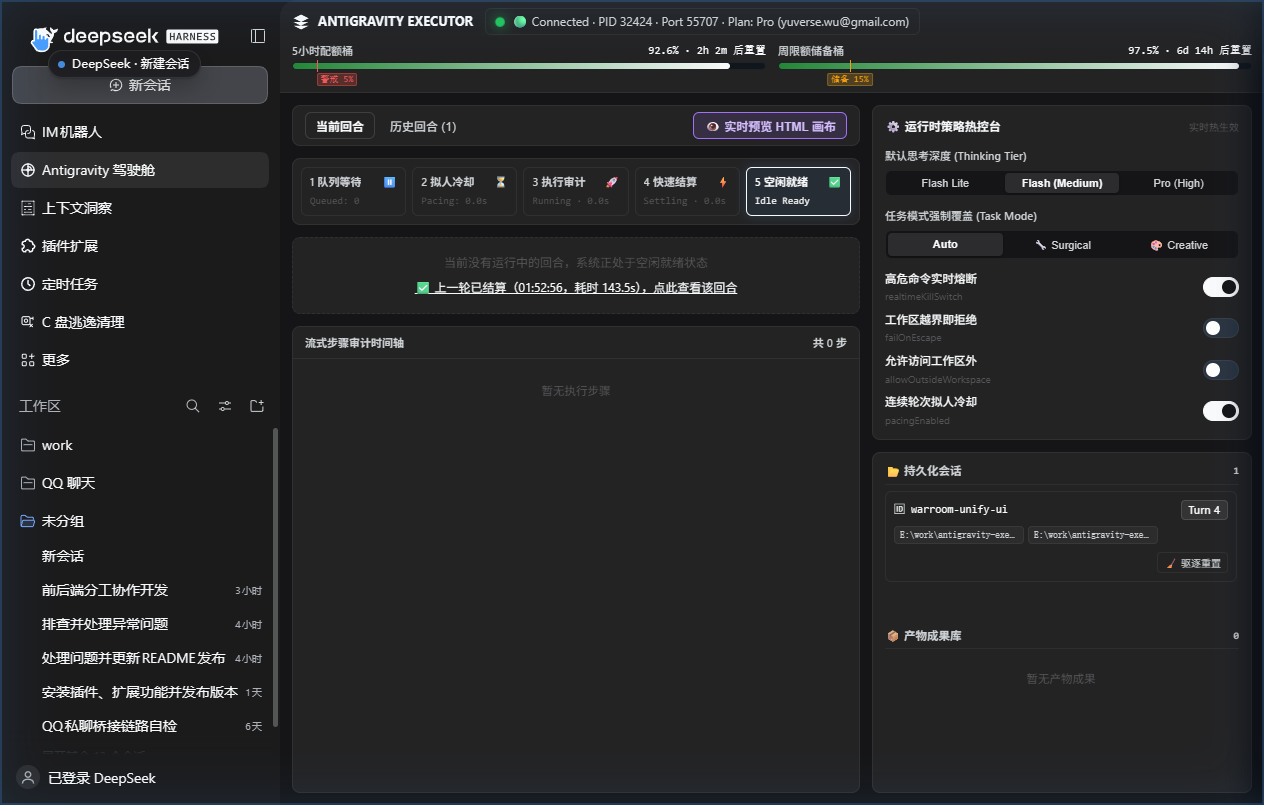Click the Turn 4 badge
Image resolution: width=1264 pixels, height=805 pixels.
(x=1204, y=510)
